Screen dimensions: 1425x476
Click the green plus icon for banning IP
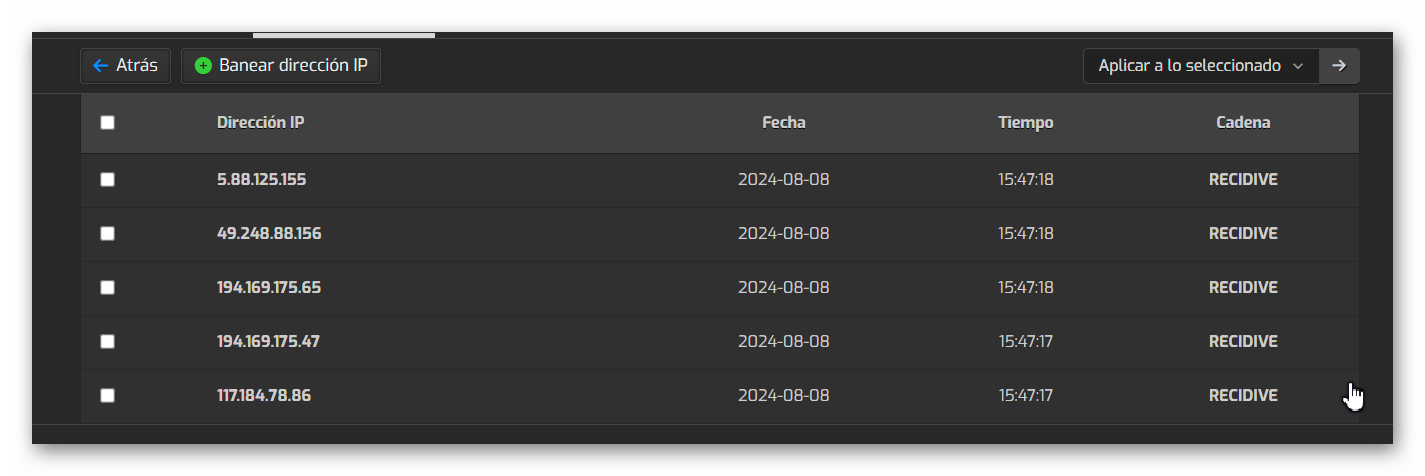[203, 66]
